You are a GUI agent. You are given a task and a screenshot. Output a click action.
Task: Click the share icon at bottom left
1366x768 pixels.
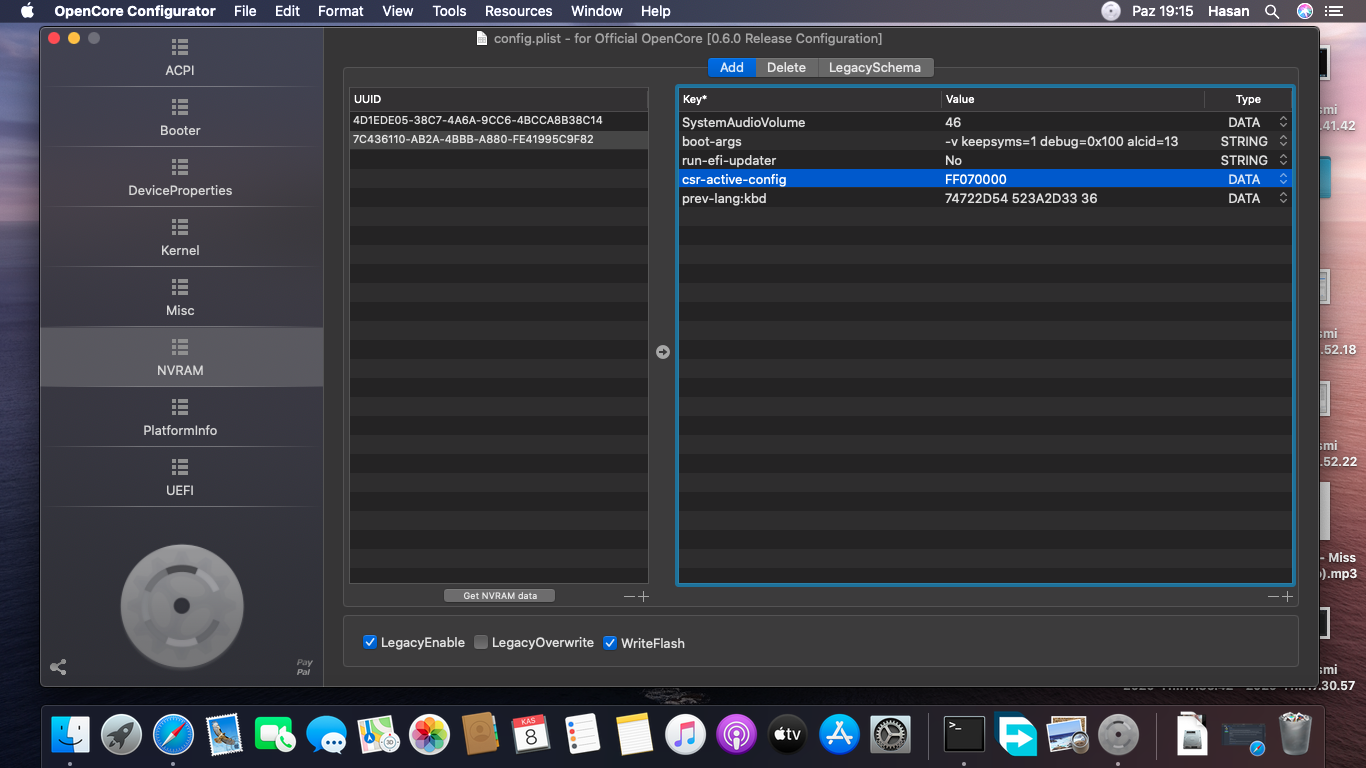(58, 667)
